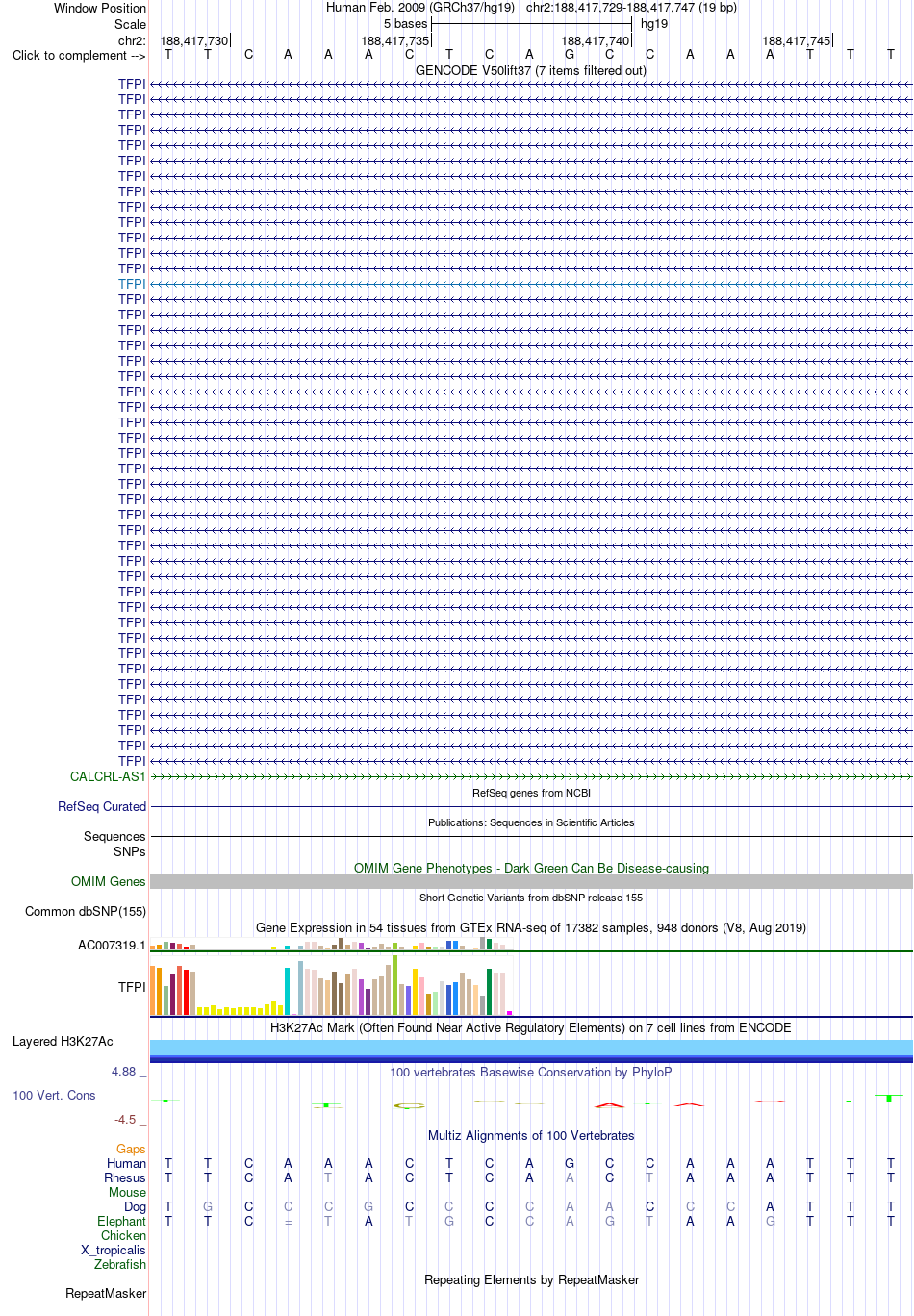914x1316 pixels.
Task: Click the CALCRL-AS1 gene label
Action: coord(108,776)
